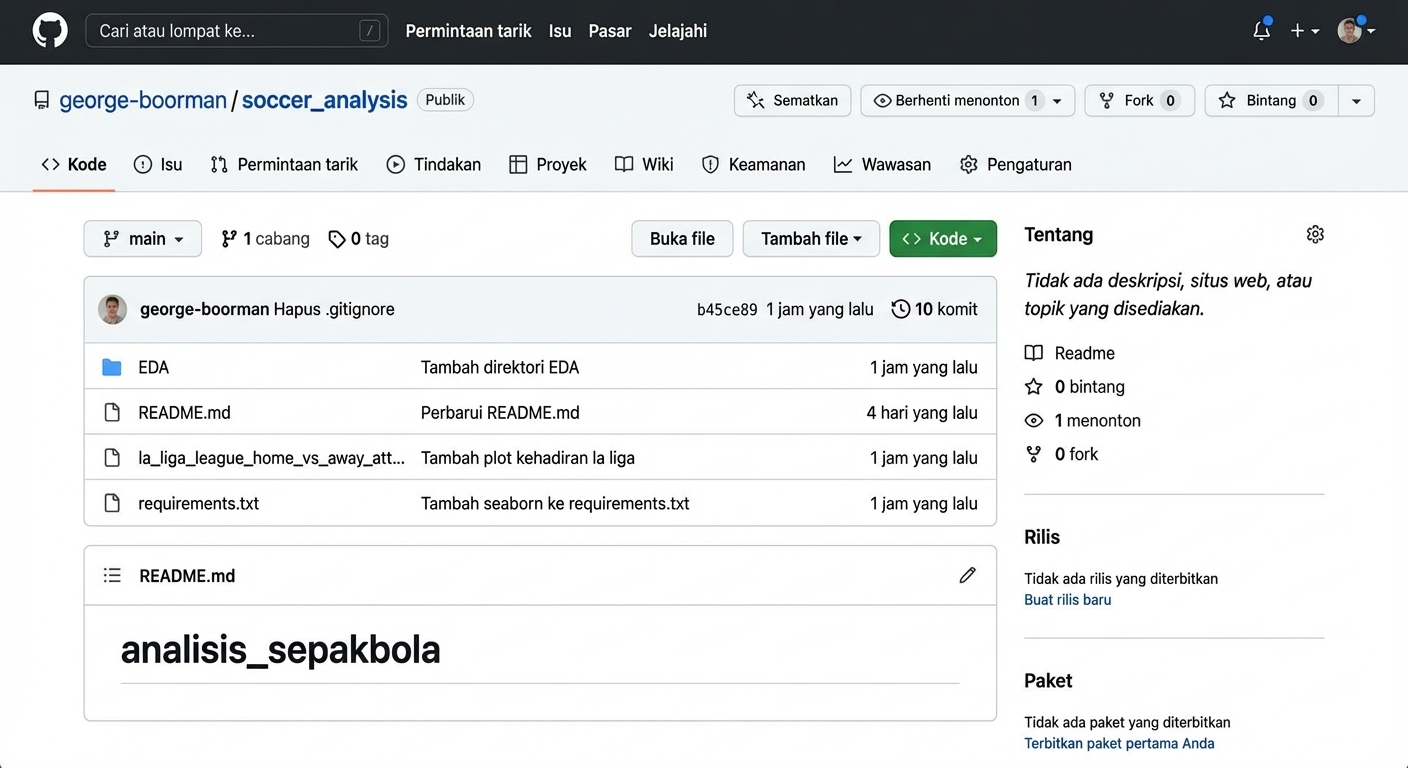Select the Kode tab
The width and height of the screenshot is (1408, 768).
click(74, 164)
